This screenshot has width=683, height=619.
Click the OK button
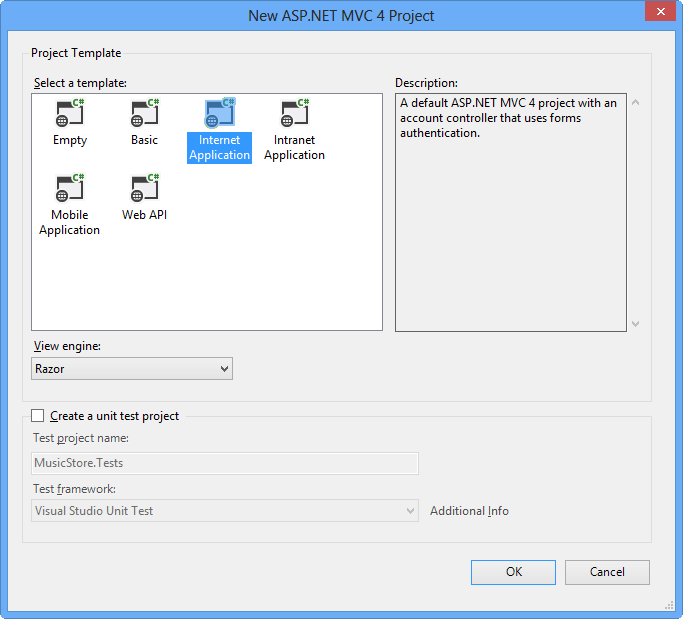click(x=513, y=572)
